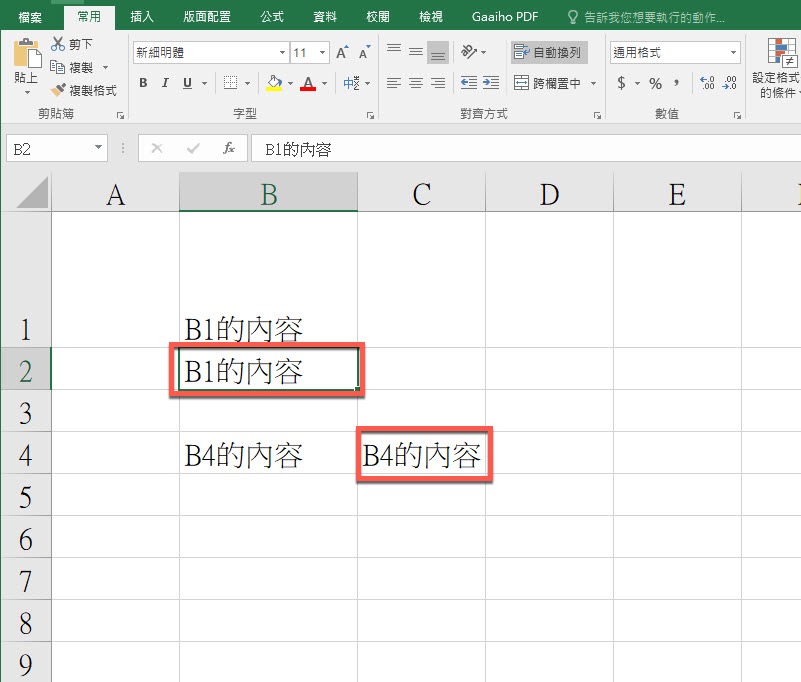Click the Copy icon
Viewport: 801px width, 682px height.
coord(57,67)
